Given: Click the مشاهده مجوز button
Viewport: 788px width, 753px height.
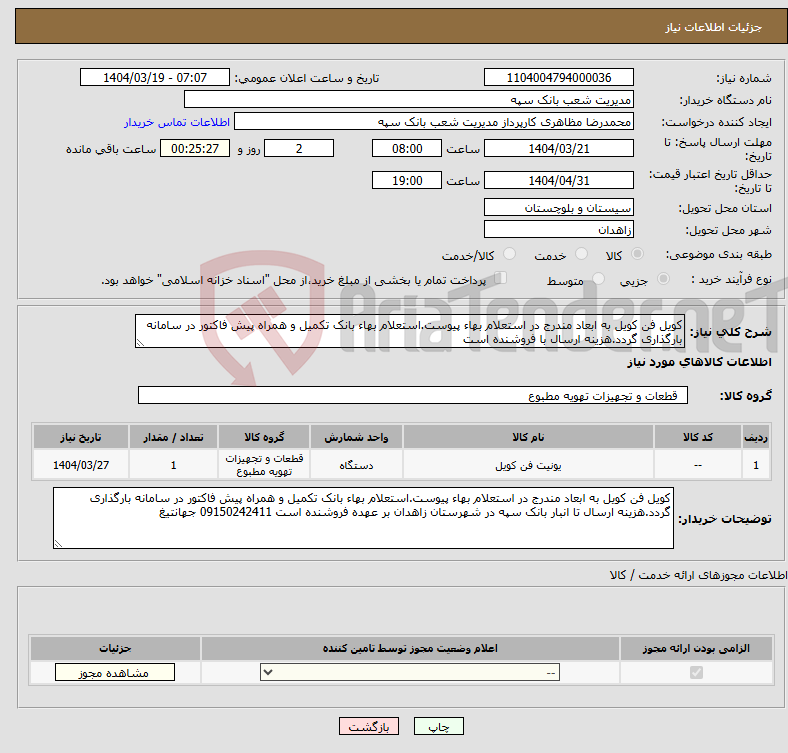Looking at the screenshot, I should coord(115,673).
